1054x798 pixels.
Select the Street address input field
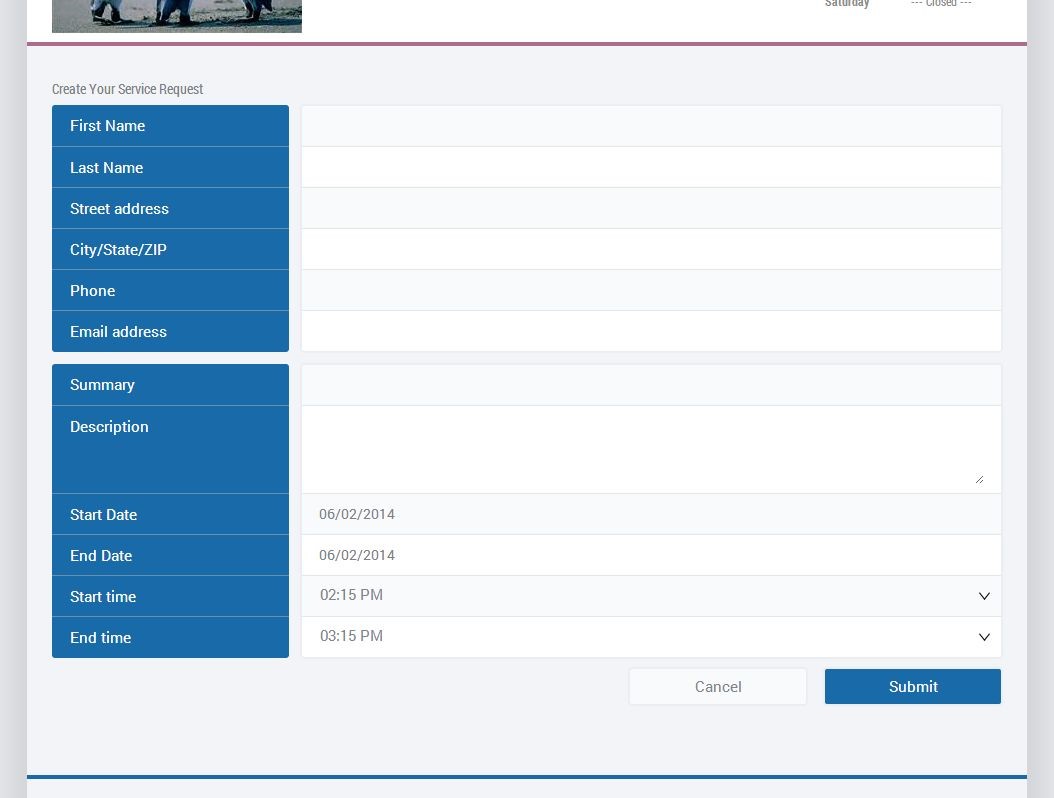(651, 208)
